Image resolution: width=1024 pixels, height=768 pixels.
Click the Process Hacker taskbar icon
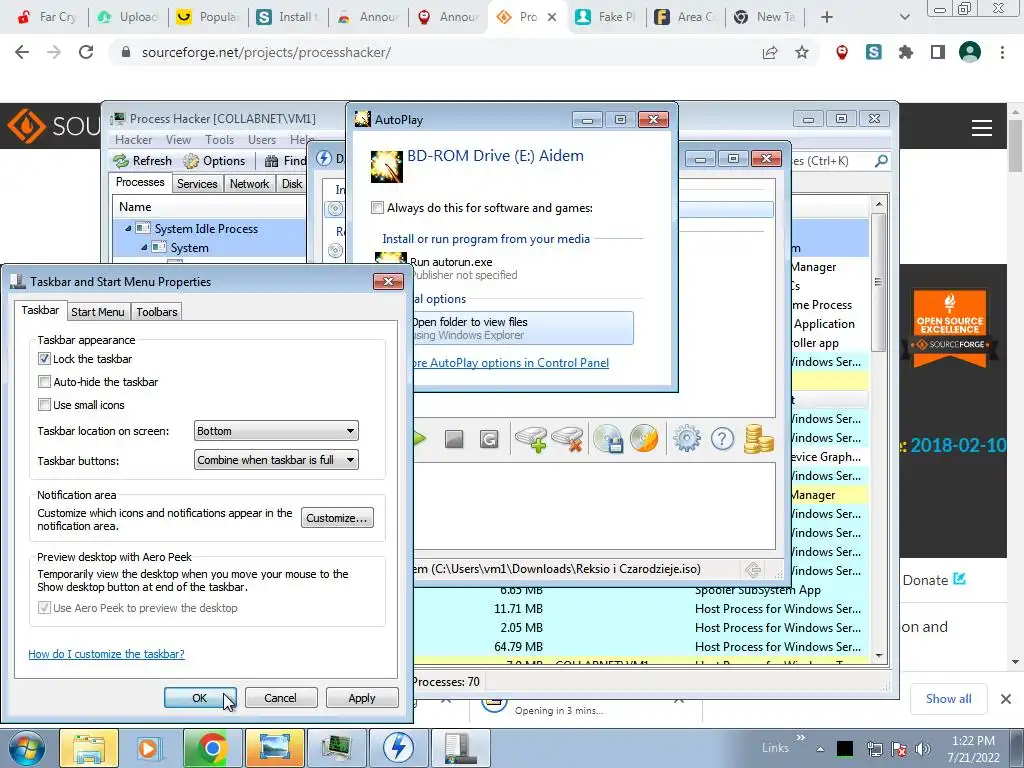pyautogui.click(x=336, y=748)
